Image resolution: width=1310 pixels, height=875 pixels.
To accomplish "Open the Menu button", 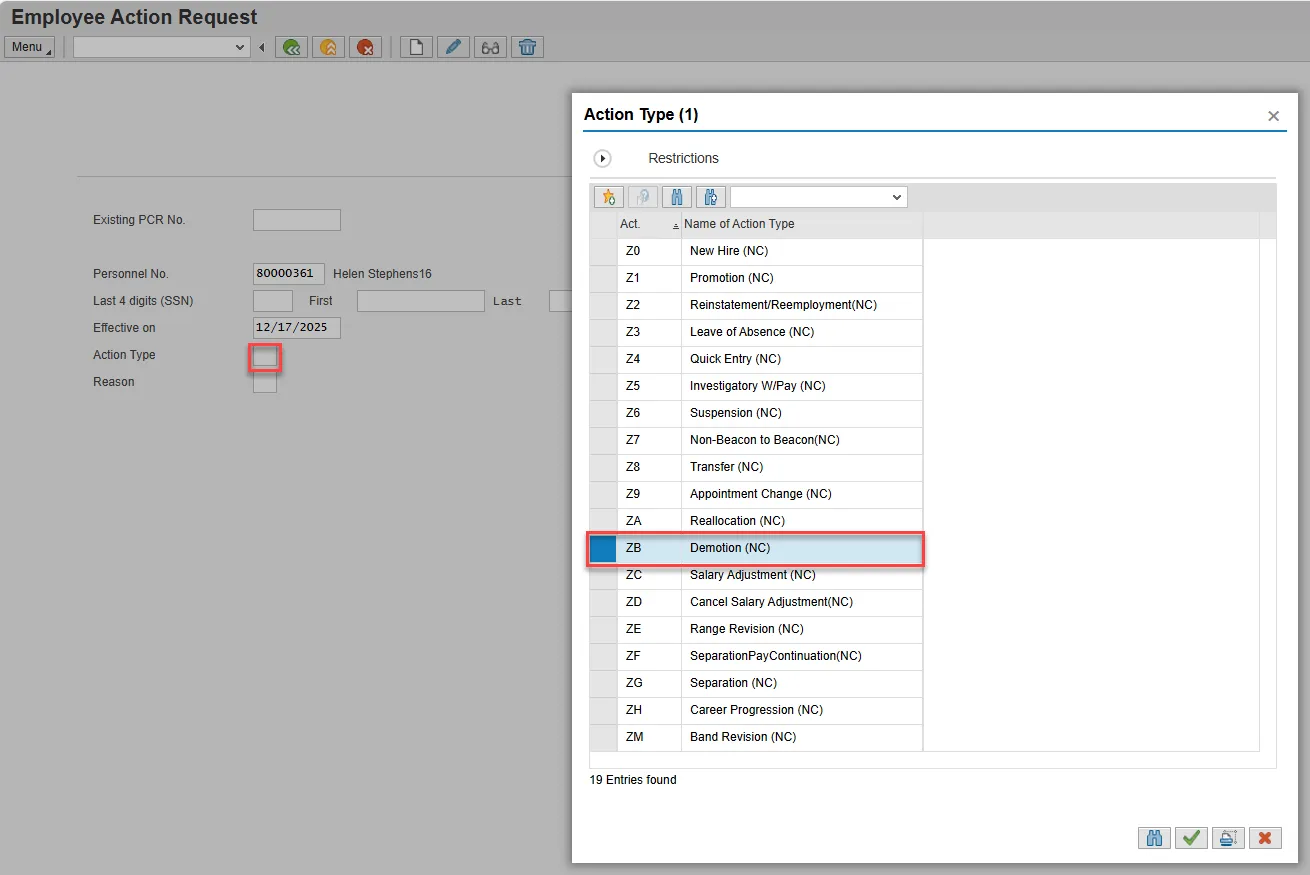I will [x=29, y=47].
